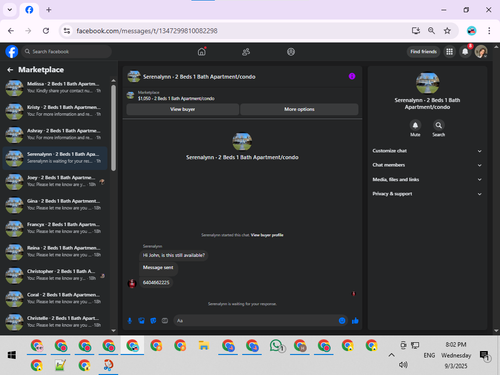Open the Windows Start menu
Image resolution: width=500 pixels, height=375 pixels.
click(x=12, y=355)
